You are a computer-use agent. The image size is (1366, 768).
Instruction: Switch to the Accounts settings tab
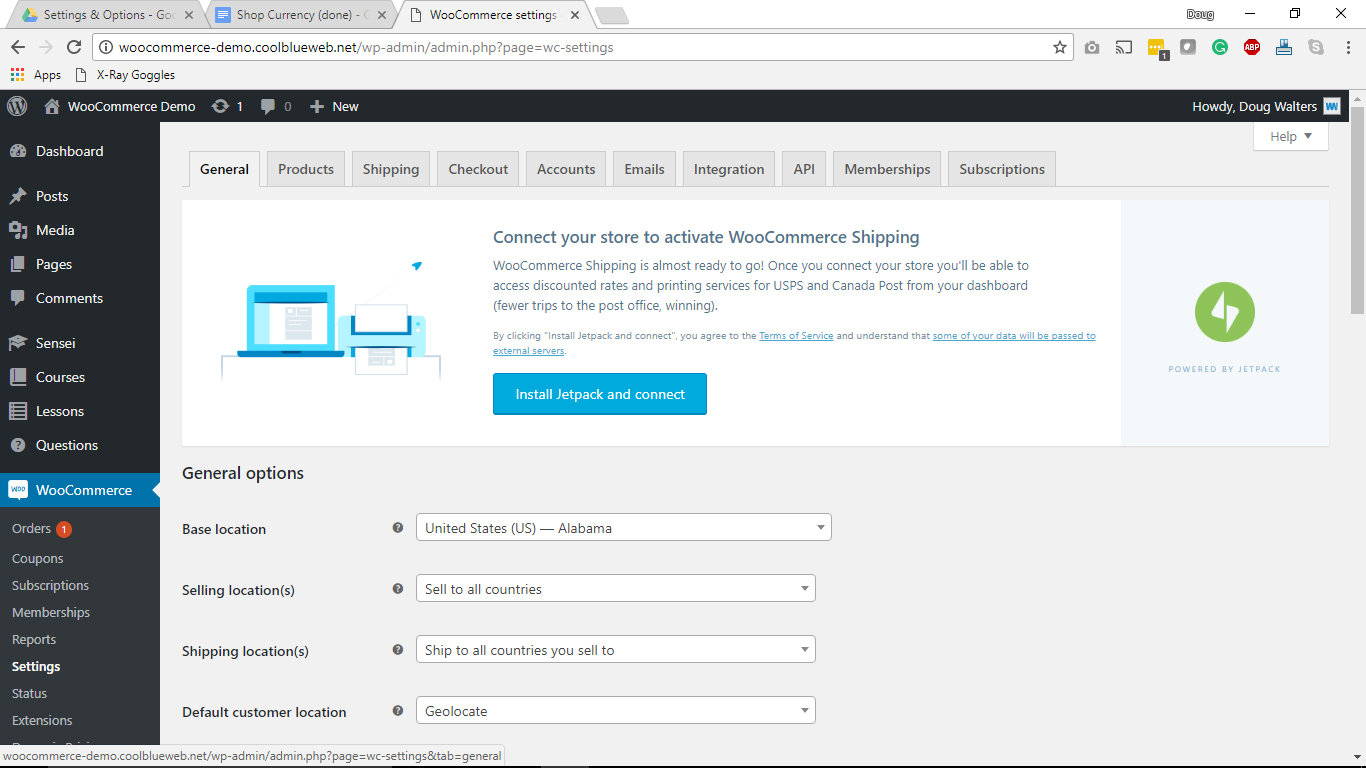coord(566,169)
